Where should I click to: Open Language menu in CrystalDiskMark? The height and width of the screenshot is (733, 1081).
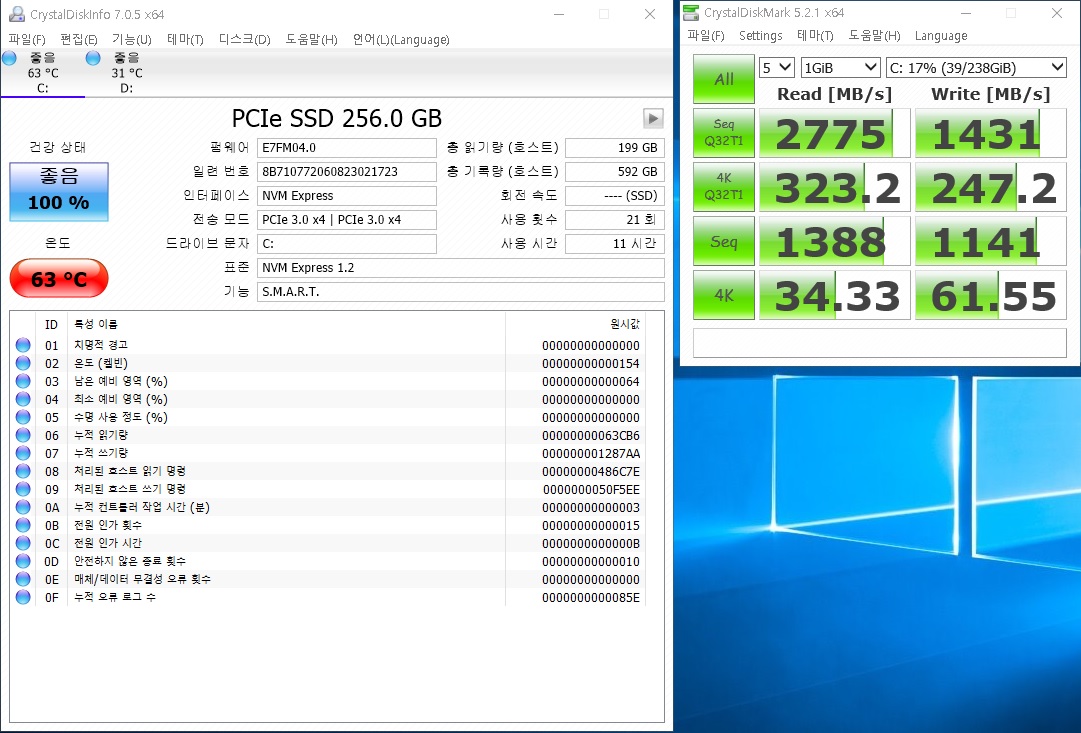941,36
